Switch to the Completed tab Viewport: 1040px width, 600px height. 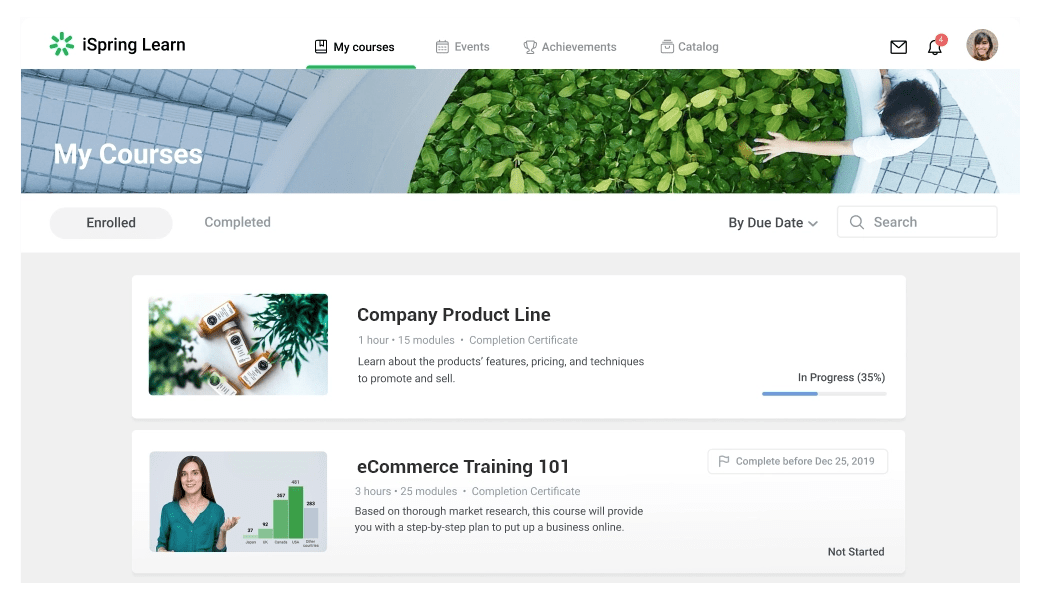click(x=237, y=221)
